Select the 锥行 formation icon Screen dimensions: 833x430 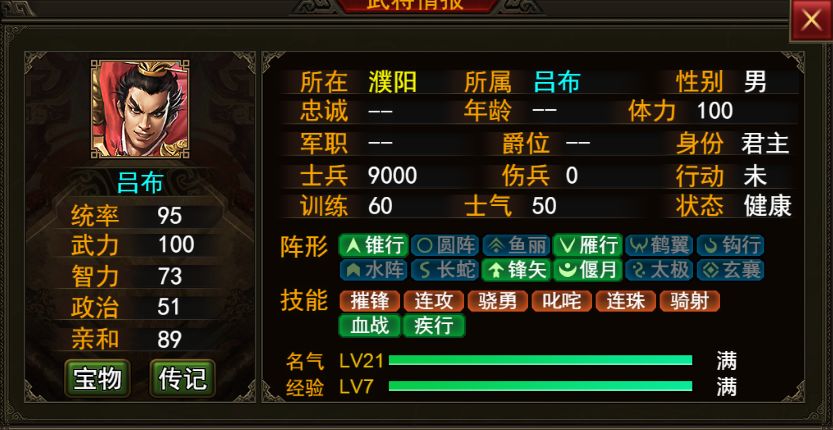[x=374, y=246]
